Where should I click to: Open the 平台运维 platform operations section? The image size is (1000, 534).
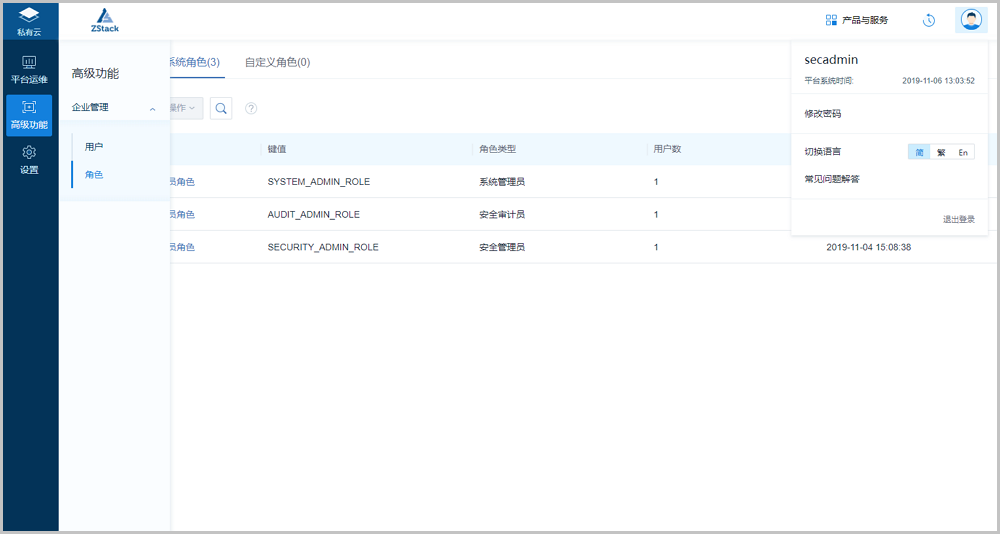[x=29, y=69]
